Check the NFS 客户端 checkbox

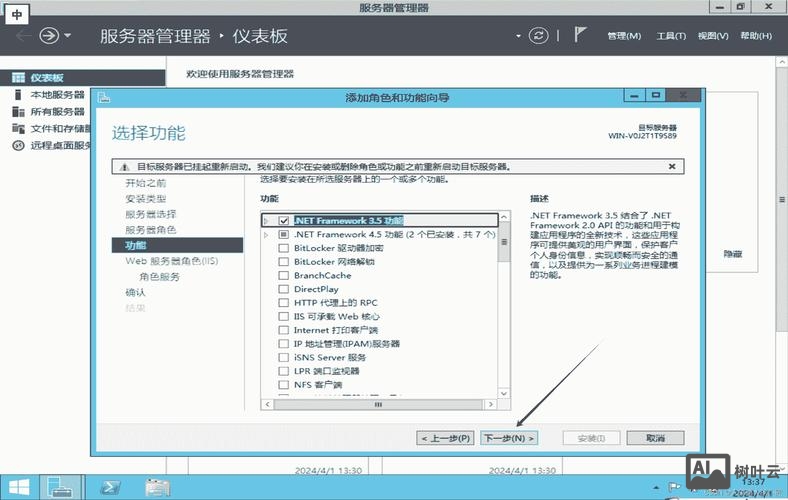283,385
